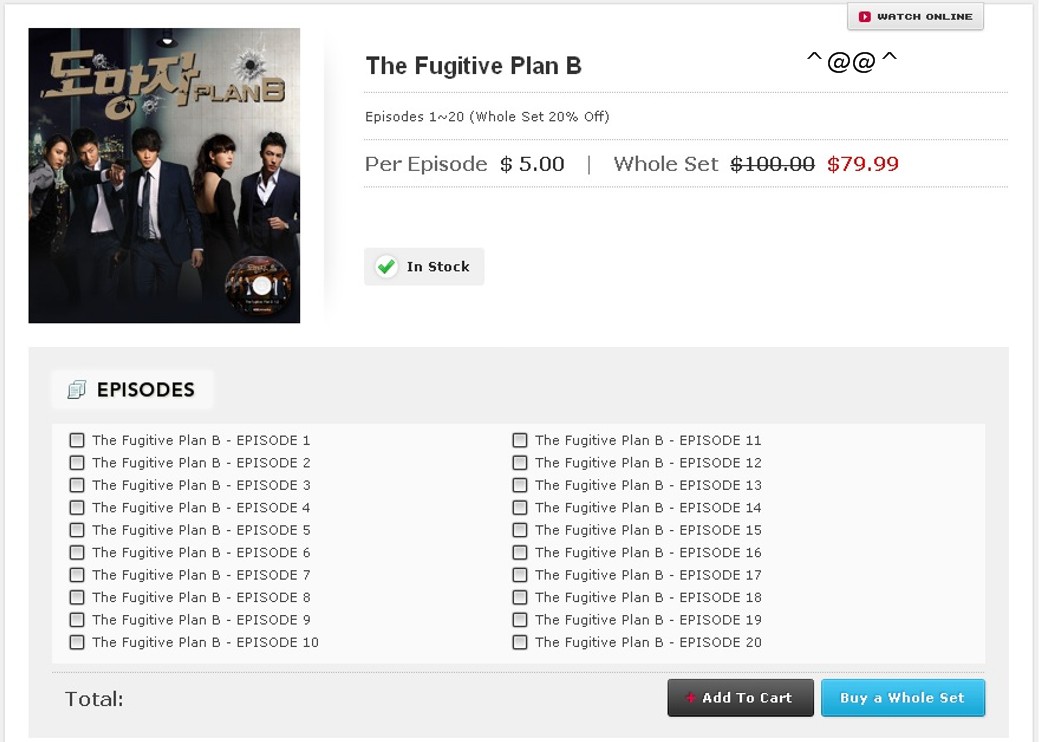Check the Episode 1 checkbox

(77, 440)
